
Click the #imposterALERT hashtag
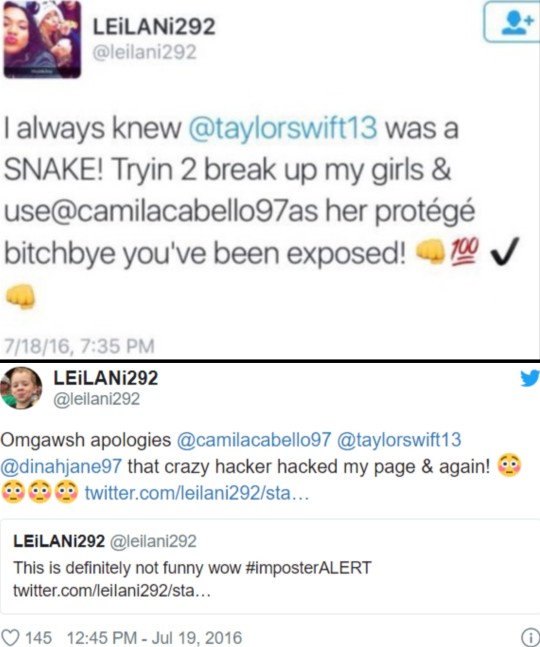[x=308, y=568]
